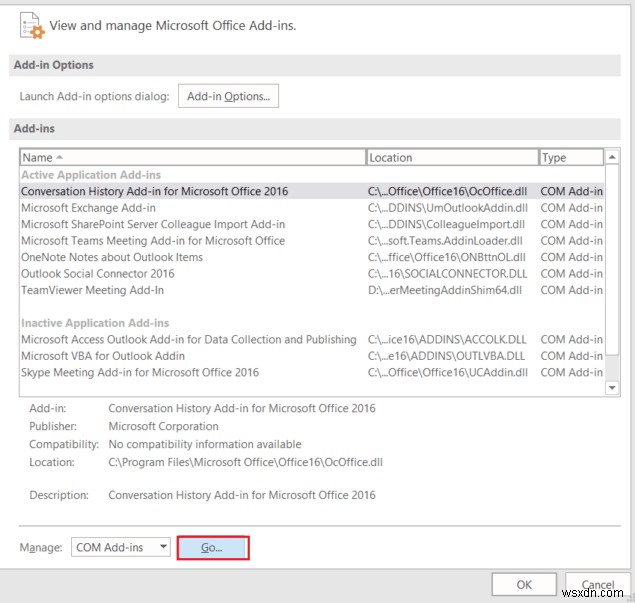Click the UCAddin.dll location cell
This screenshot has width=635, height=603.
447,372
